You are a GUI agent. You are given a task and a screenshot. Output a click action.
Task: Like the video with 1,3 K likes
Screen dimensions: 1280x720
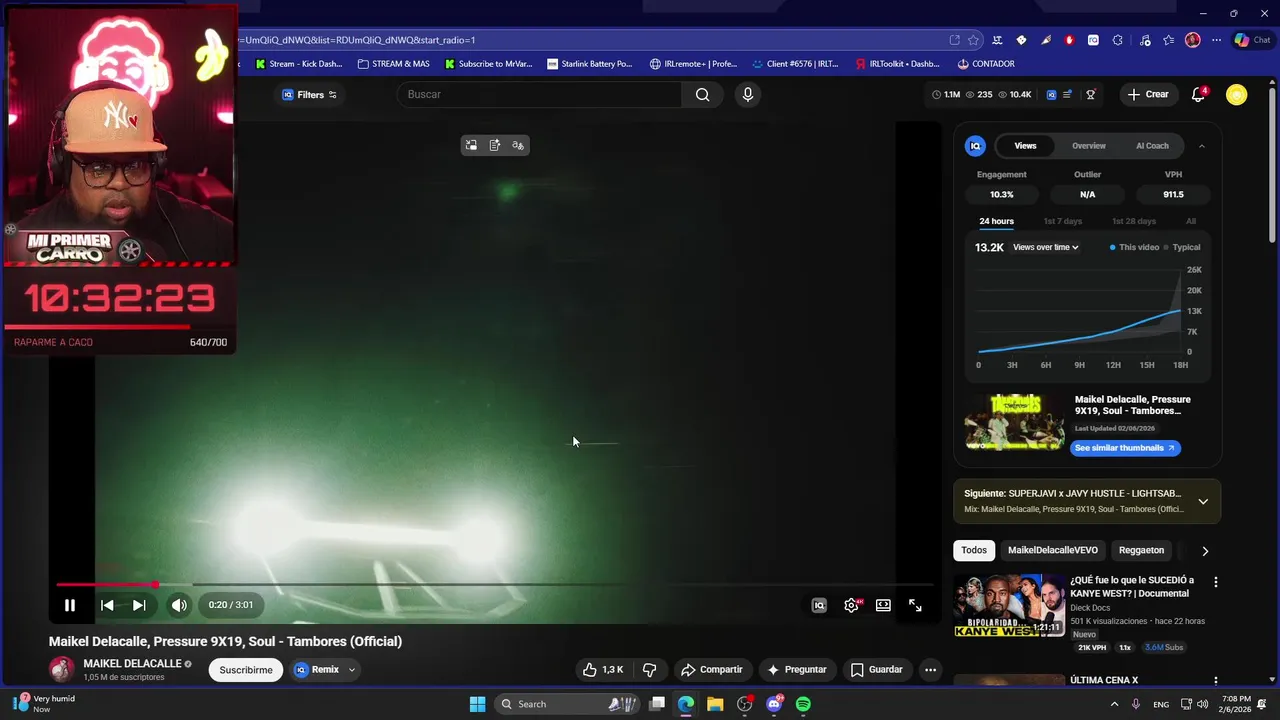click(603, 670)
